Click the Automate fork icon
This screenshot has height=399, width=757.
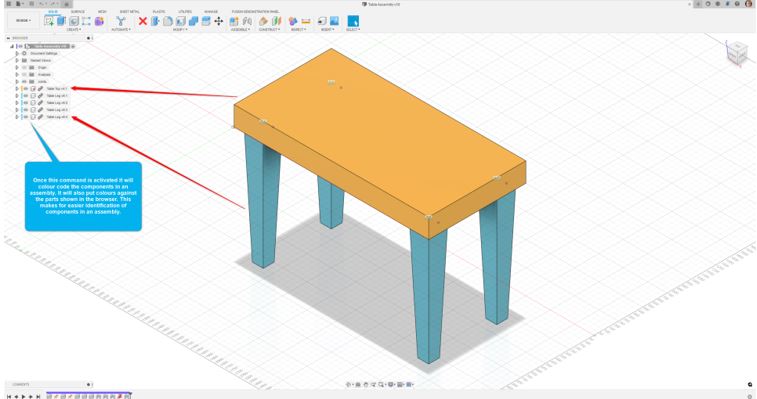(x=121, y=21)
